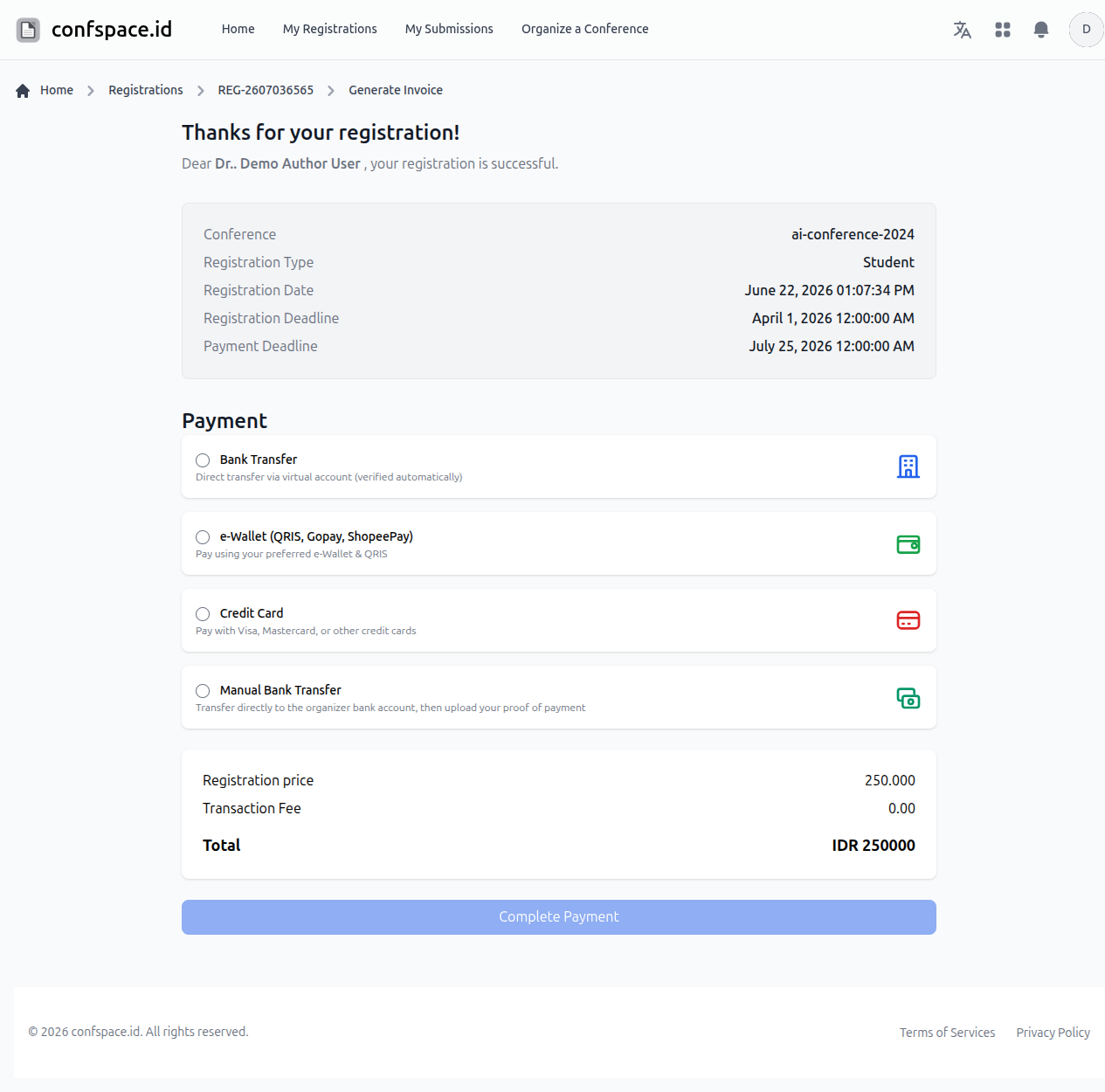Image resolution: width=1105 pixels, height=1092 pixels.
Task: Open the apps grid icon
Action: pyautogui.click(x=1002, y=30)
